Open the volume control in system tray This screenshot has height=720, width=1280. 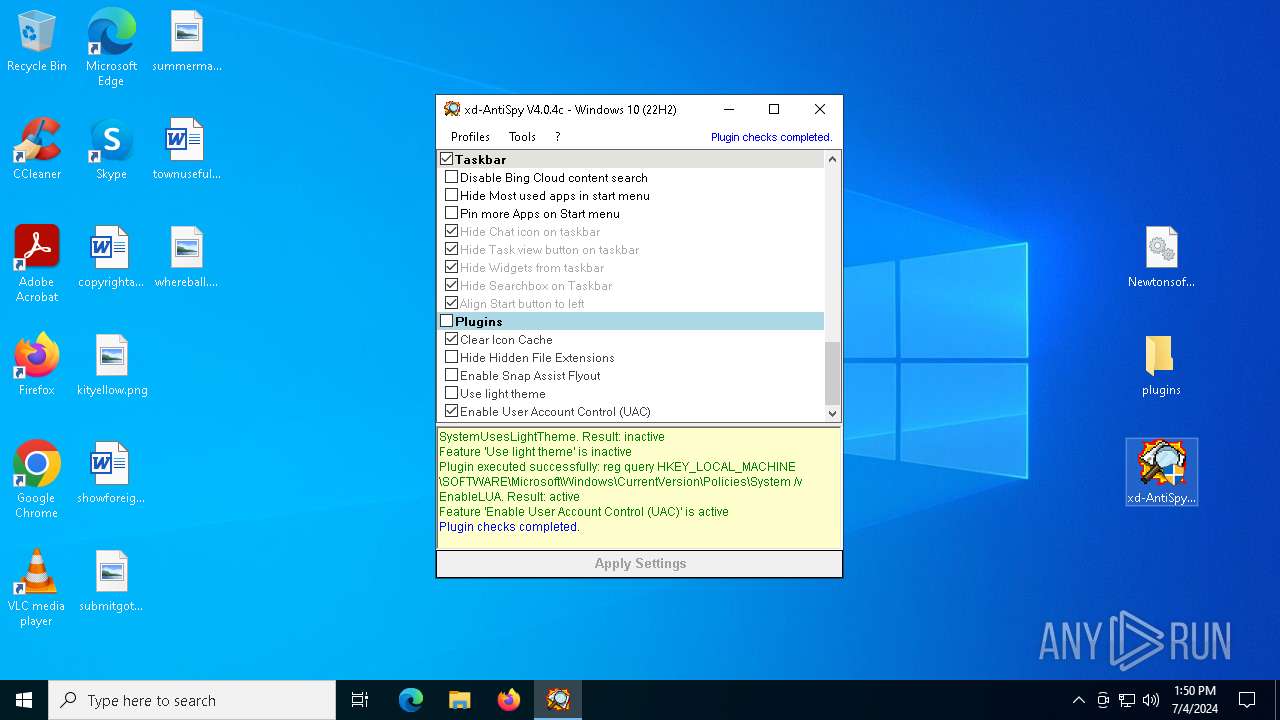1151,700
